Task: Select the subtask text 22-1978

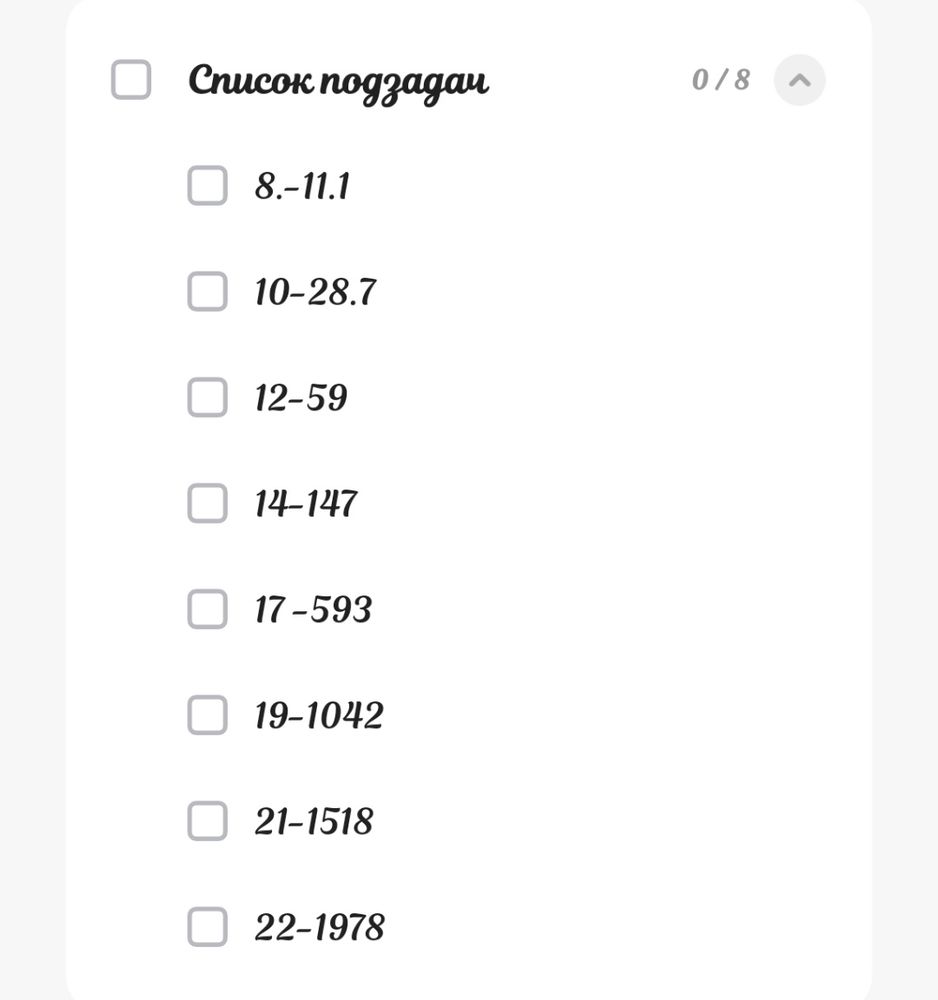Action: 317,928
